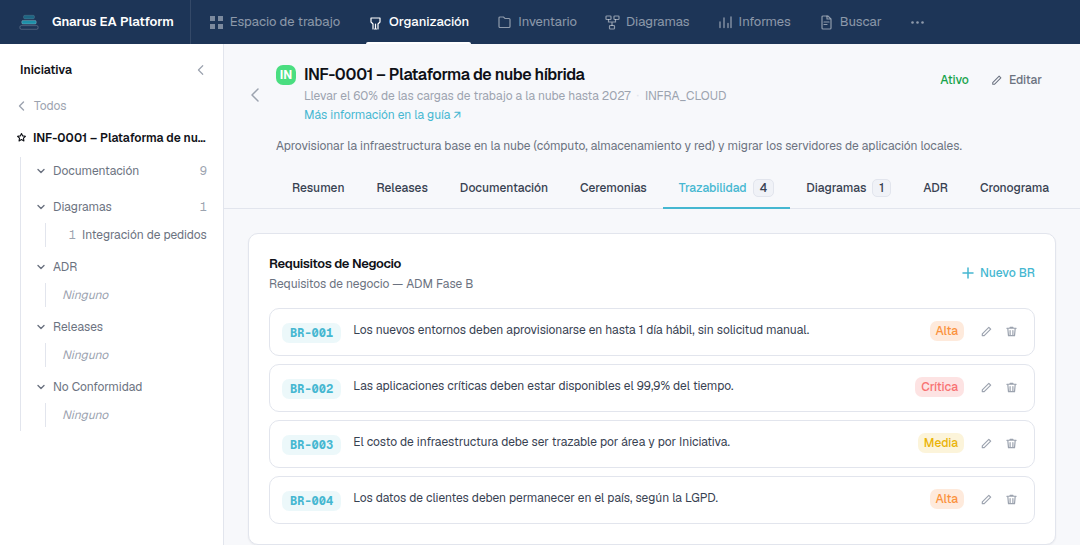Select the Trazabilidad tab
This screenshot has height=545, width=1080.
[726, 187]
